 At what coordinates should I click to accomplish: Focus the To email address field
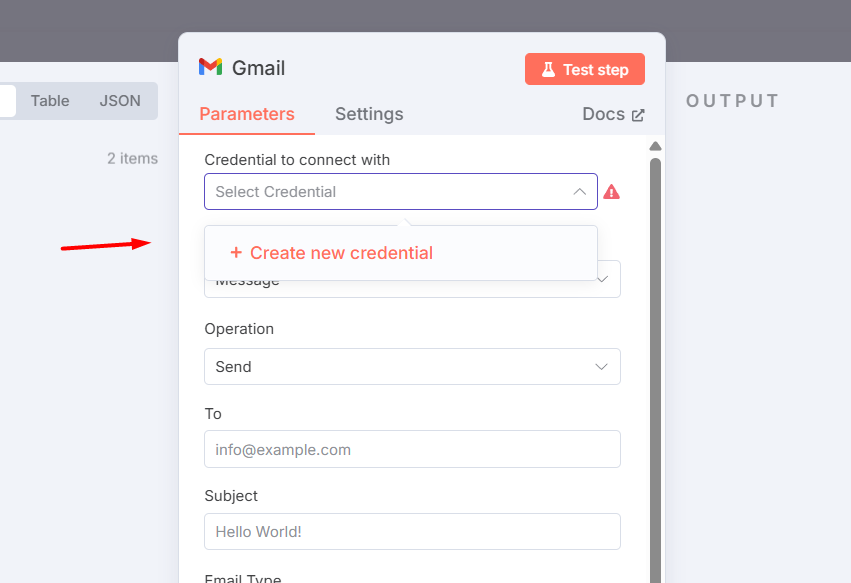(x=412, y=449)
